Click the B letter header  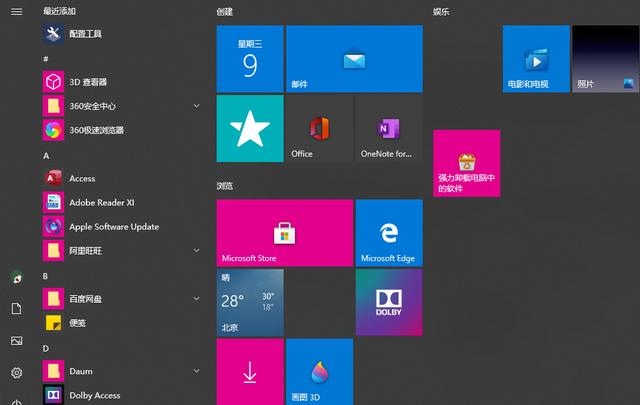click(x=45, y=276)
